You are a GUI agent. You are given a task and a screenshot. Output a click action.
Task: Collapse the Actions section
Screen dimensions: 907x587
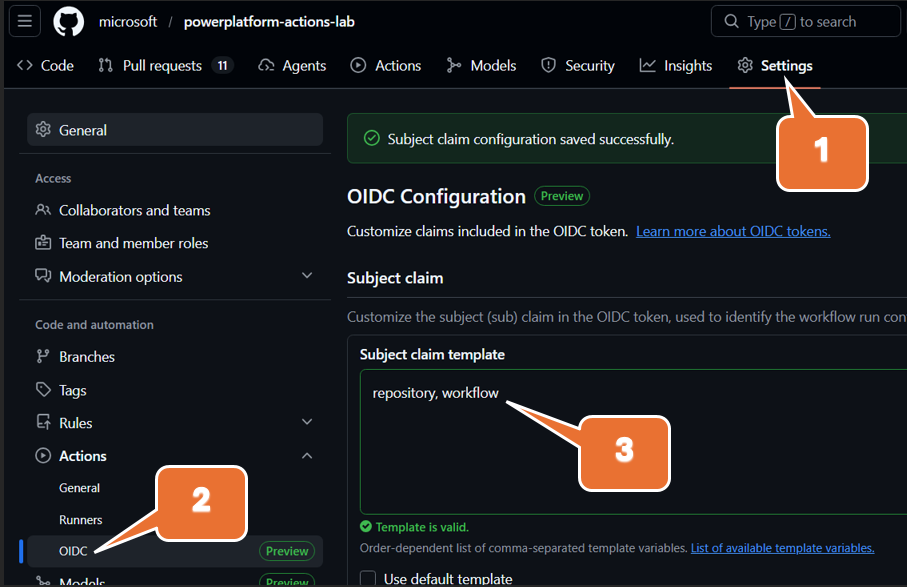tap(307, 455)
